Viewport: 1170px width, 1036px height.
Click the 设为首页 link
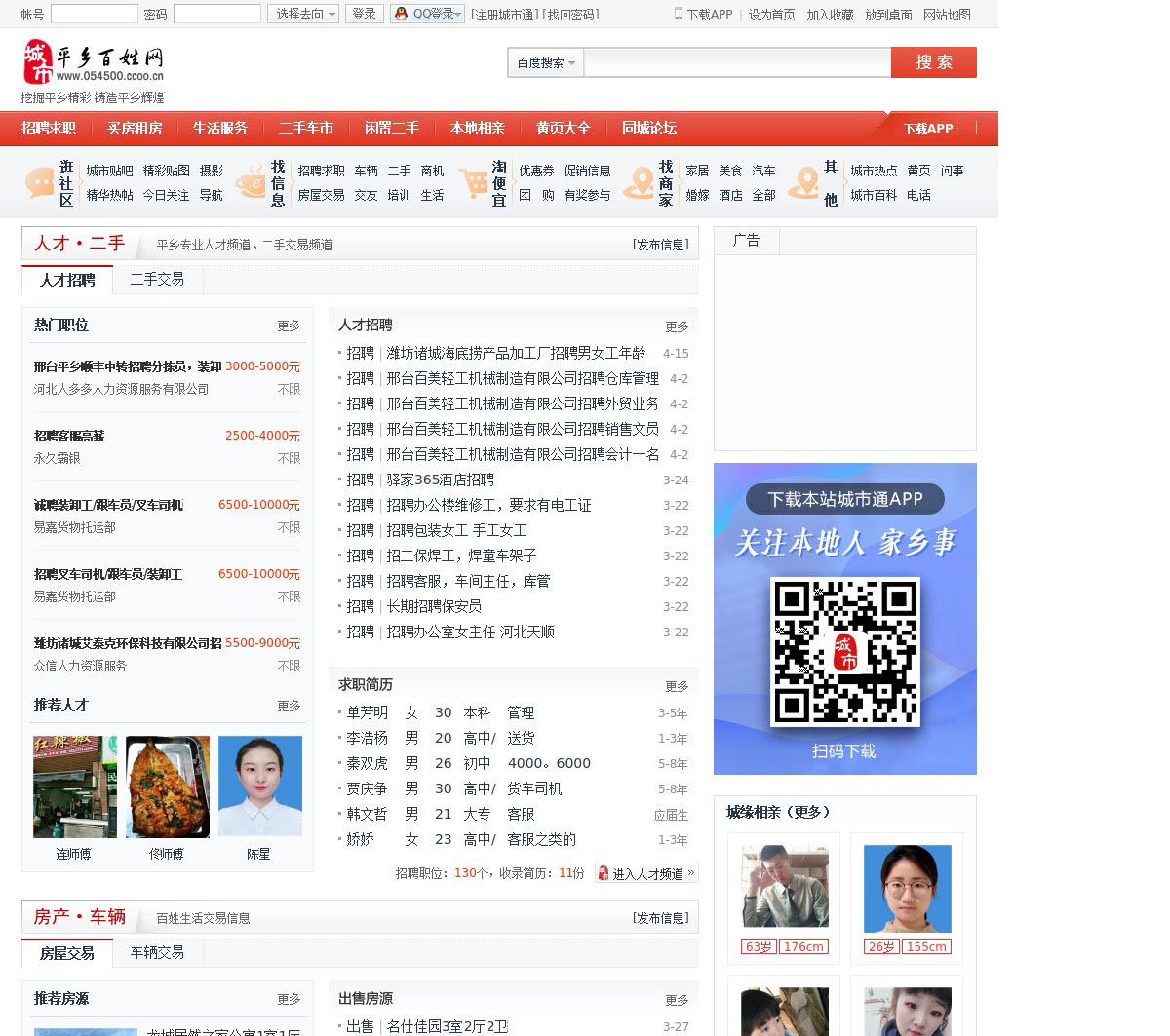(x=771, y=15)
